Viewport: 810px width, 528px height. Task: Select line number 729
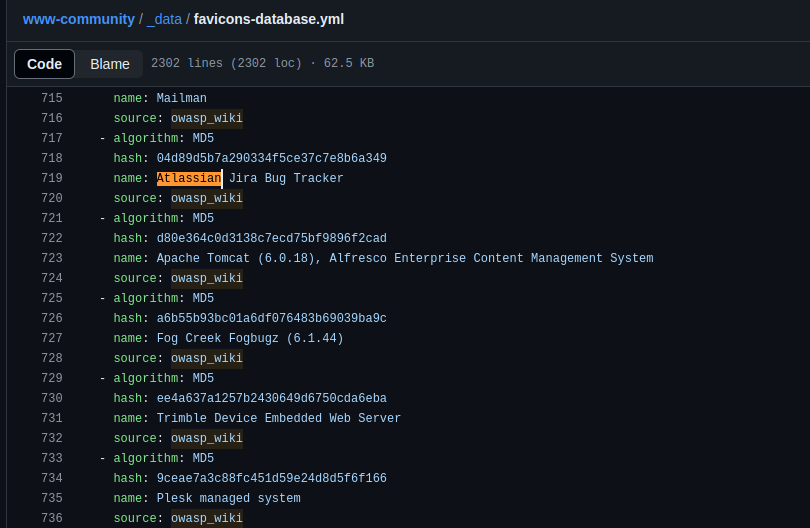(x=52, y=378)
